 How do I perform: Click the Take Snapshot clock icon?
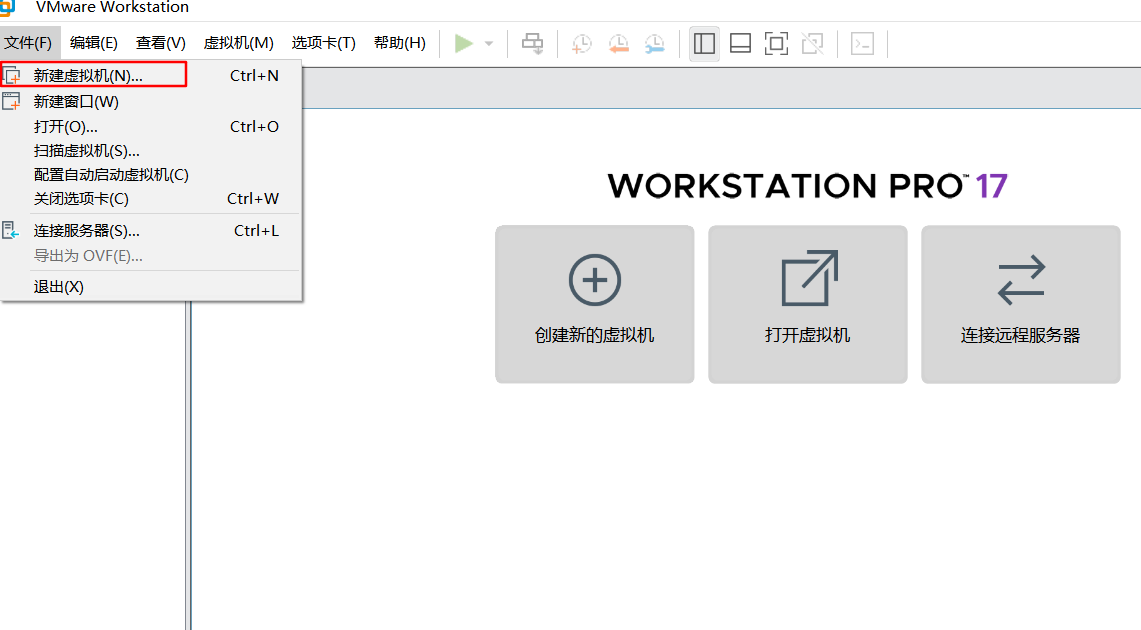coord(581,44)
